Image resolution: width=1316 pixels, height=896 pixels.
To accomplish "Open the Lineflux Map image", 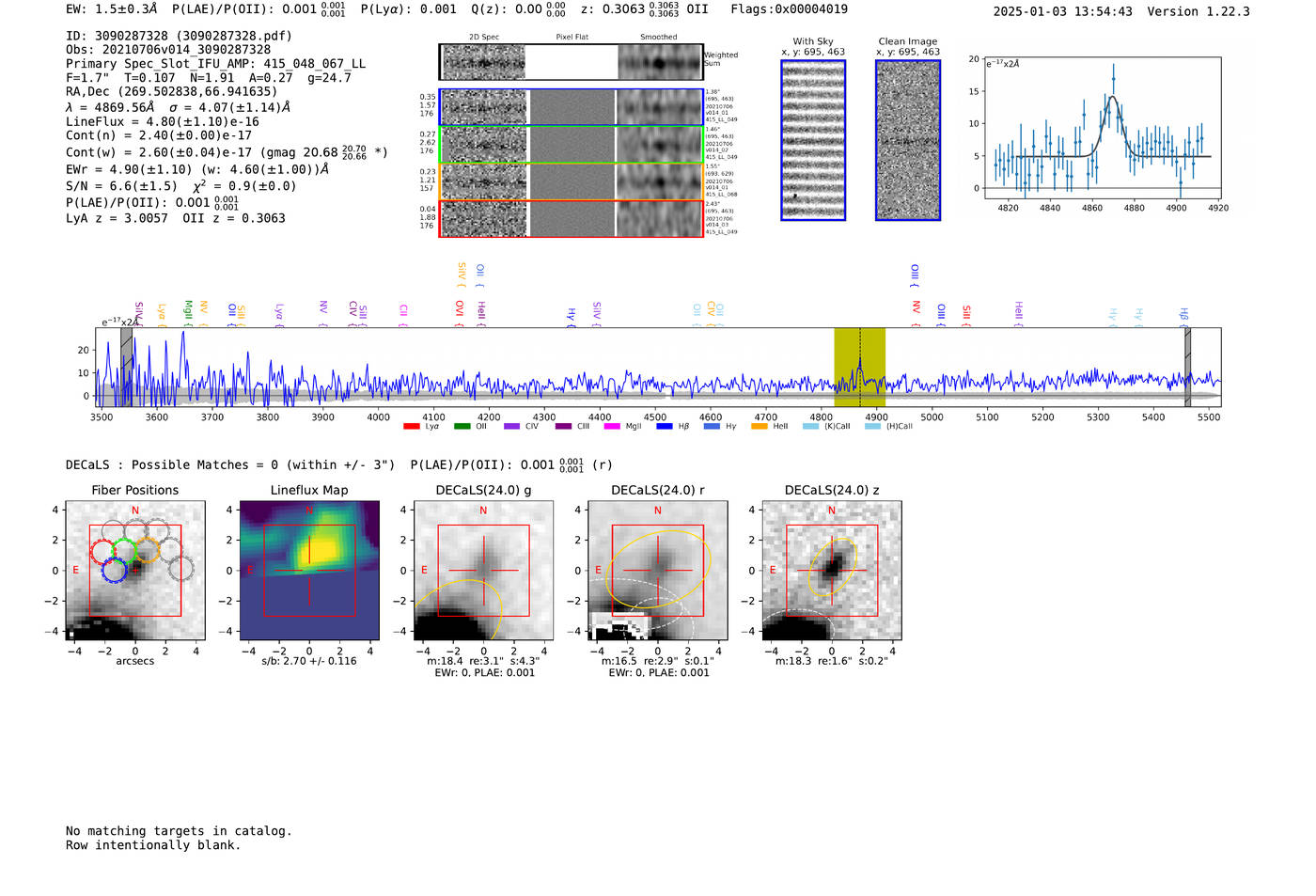I will (309, 571).
